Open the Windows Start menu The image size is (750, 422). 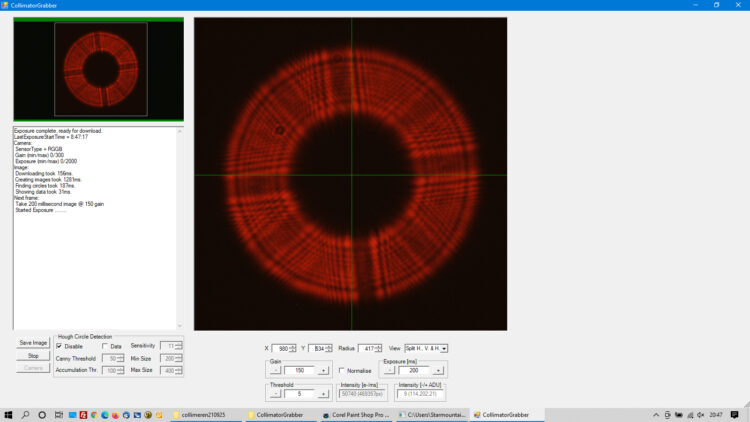tap(8, 415)
